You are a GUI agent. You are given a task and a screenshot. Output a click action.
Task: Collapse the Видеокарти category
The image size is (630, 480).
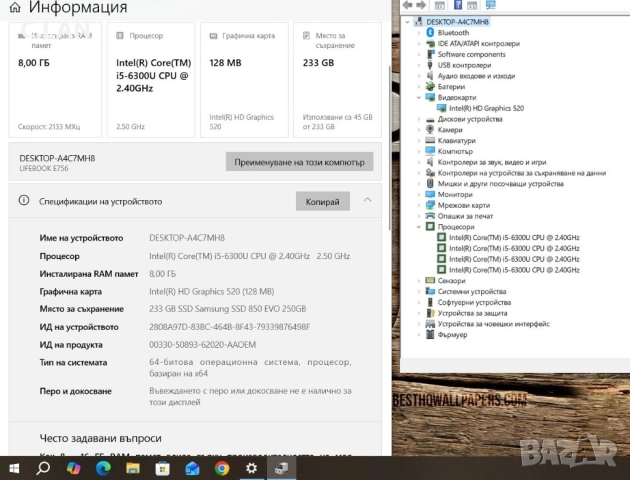(419, 97)
